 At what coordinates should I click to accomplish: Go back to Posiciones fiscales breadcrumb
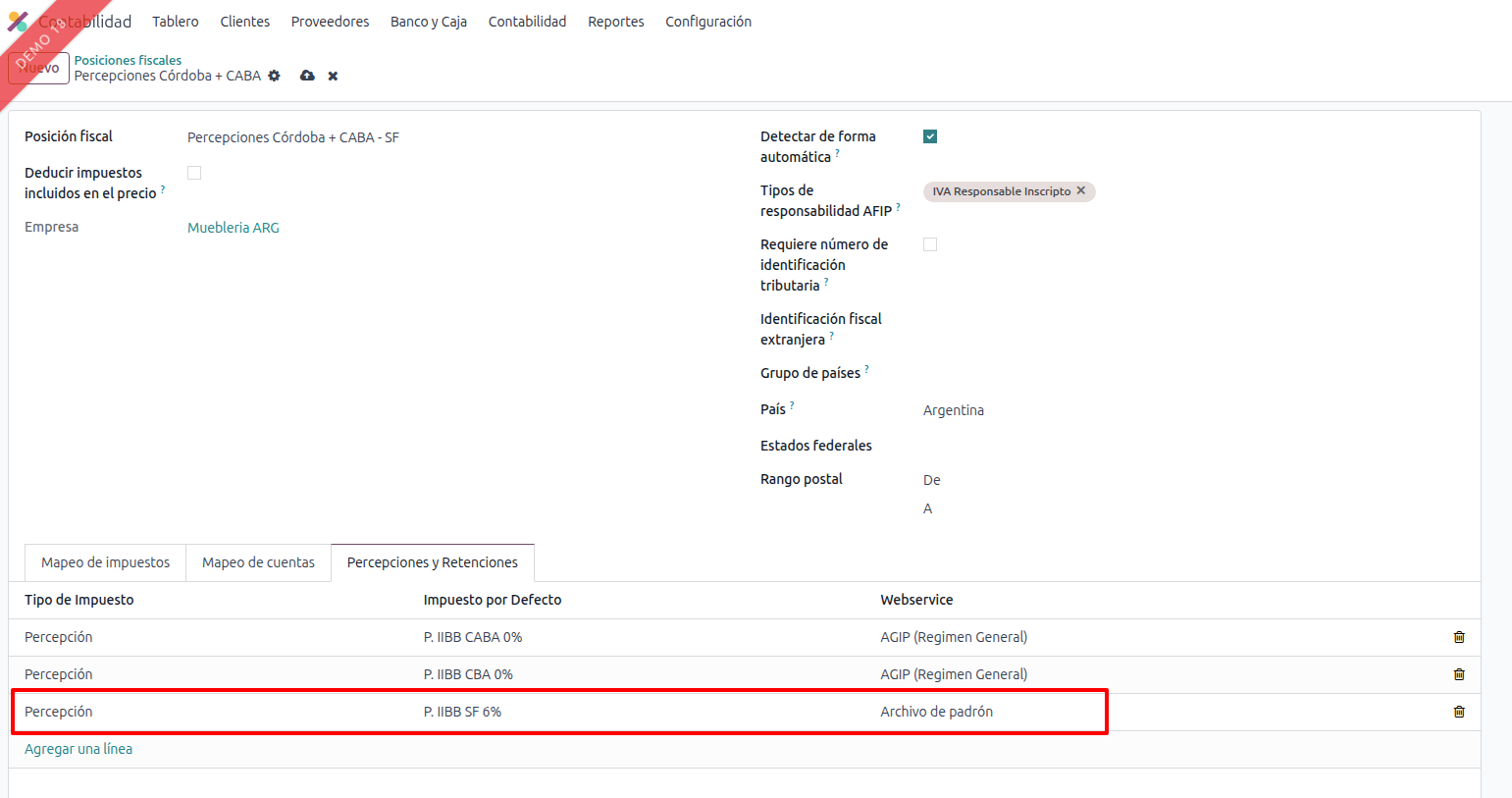(x=128, y=60)
